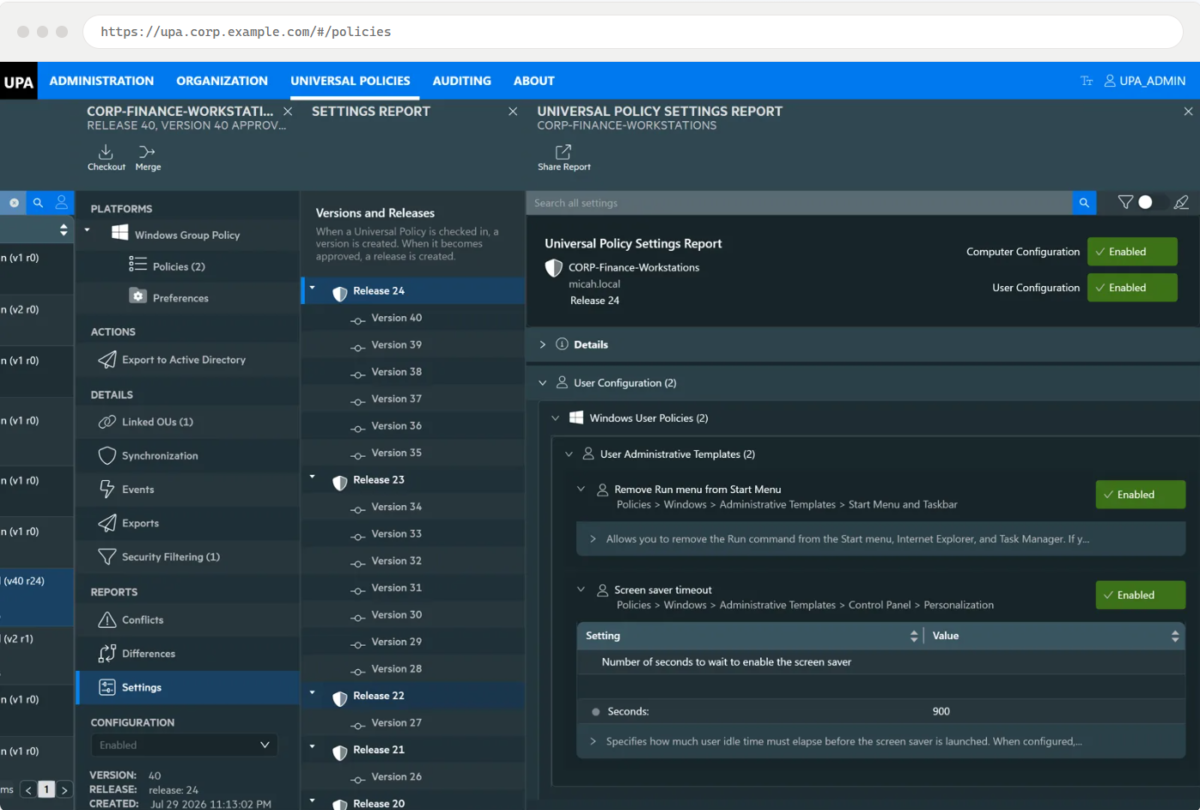This screenshot has width=1200, height=810.
Task: Close the Settings Report panel
Action: (513, 112)
